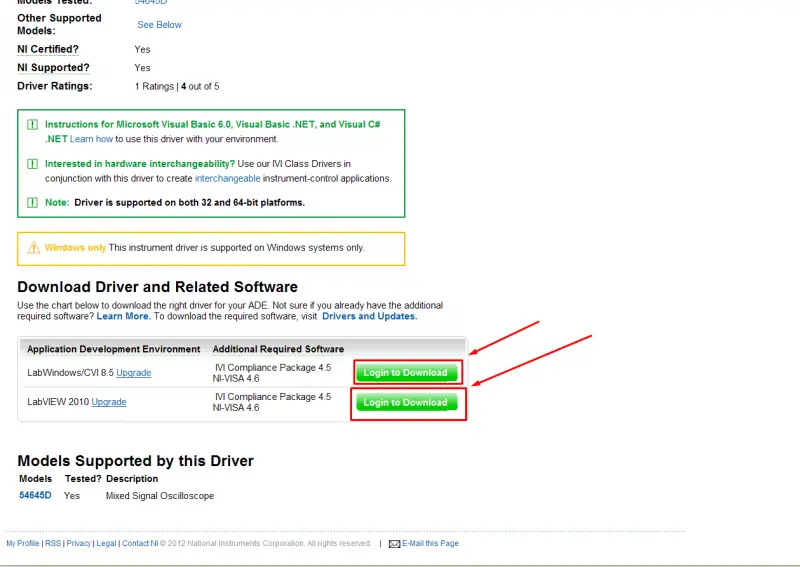Screen dimensions: 800x567
Task: Open the Drivers and Updates link
Action: point(369,316)
